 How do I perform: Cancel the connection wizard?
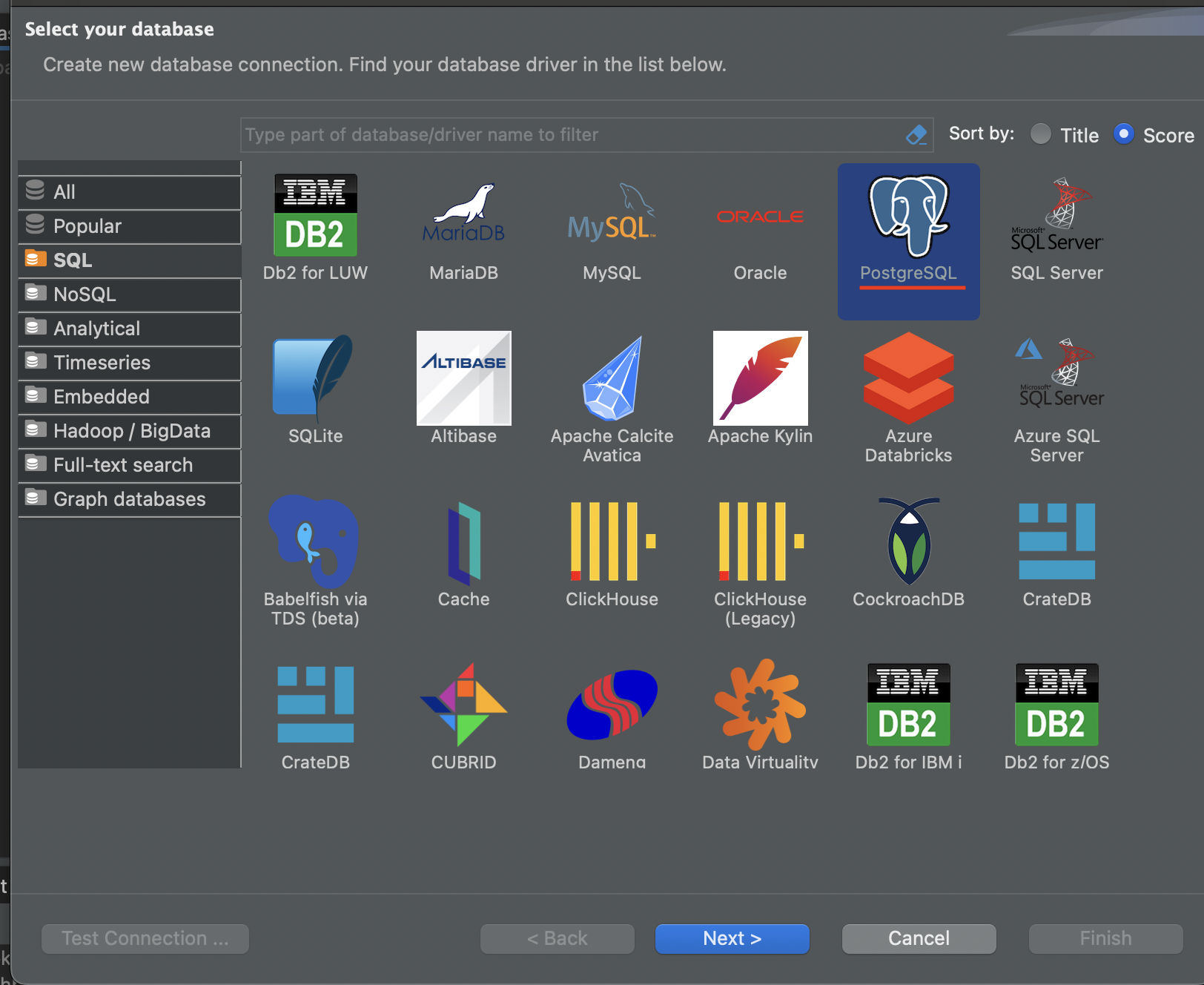(x=919, y=938)
